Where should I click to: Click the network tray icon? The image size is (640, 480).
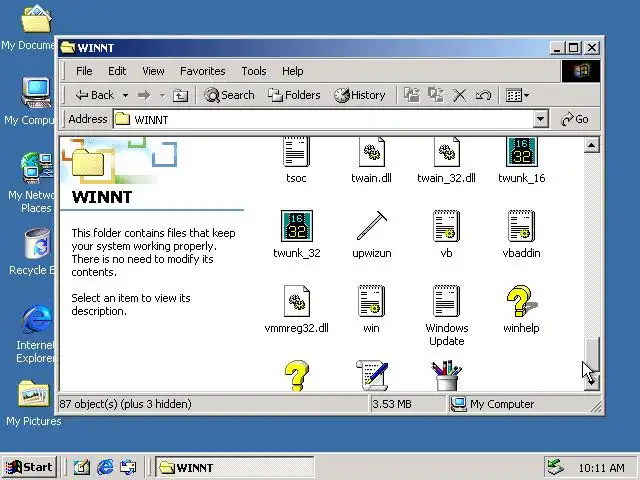tap(555, 467)
